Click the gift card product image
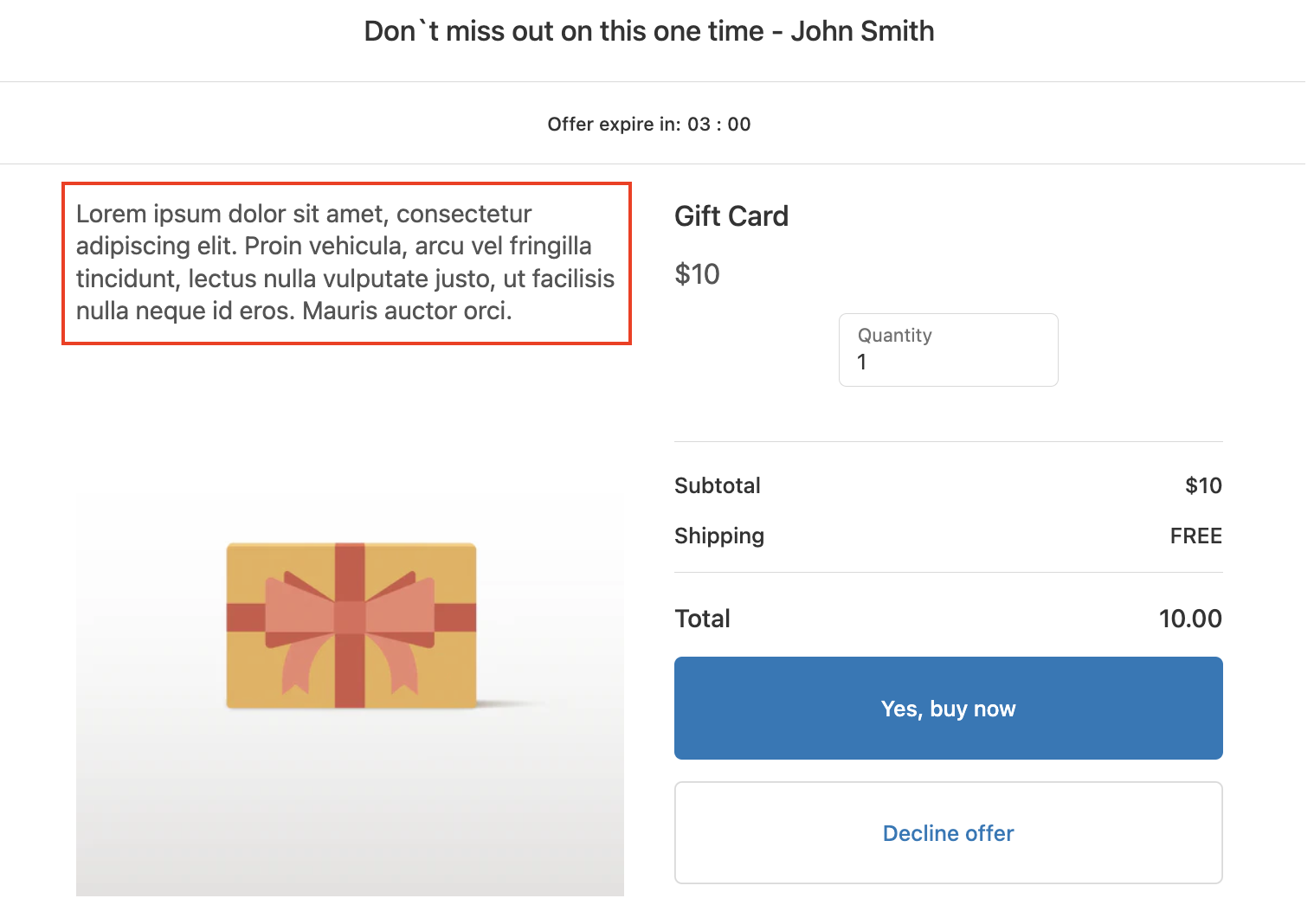The image size is (1314, 924). [x=350, y=694]
